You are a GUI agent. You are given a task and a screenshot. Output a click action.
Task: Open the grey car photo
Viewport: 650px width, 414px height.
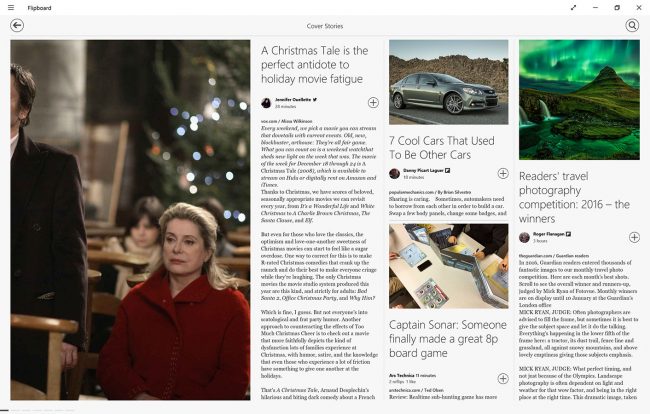[x=449, y=82]
